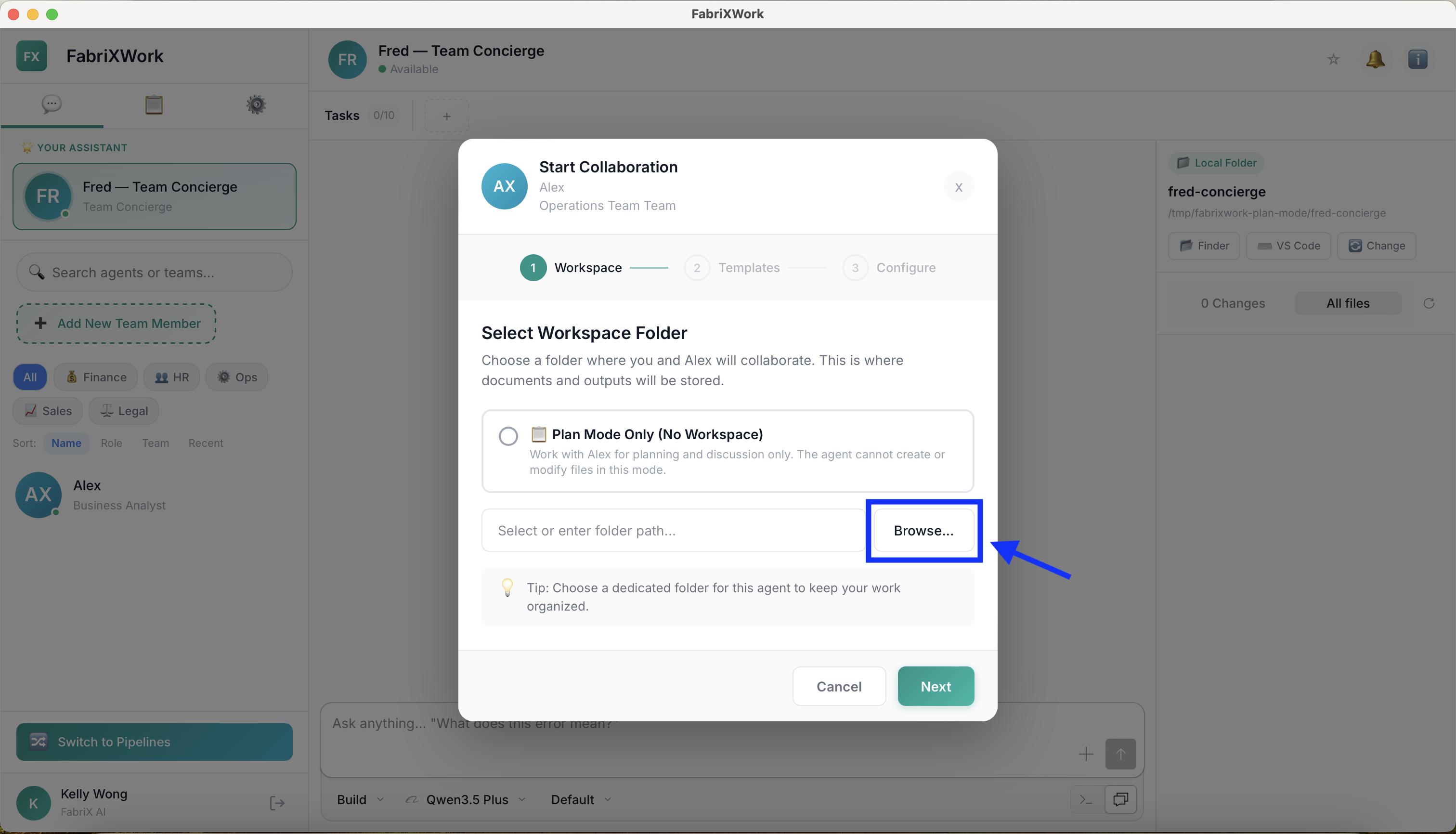The width and height of the screenshot is (1456, 834).
Task: Click the notification bell icon
Action: coord(1376,59)
